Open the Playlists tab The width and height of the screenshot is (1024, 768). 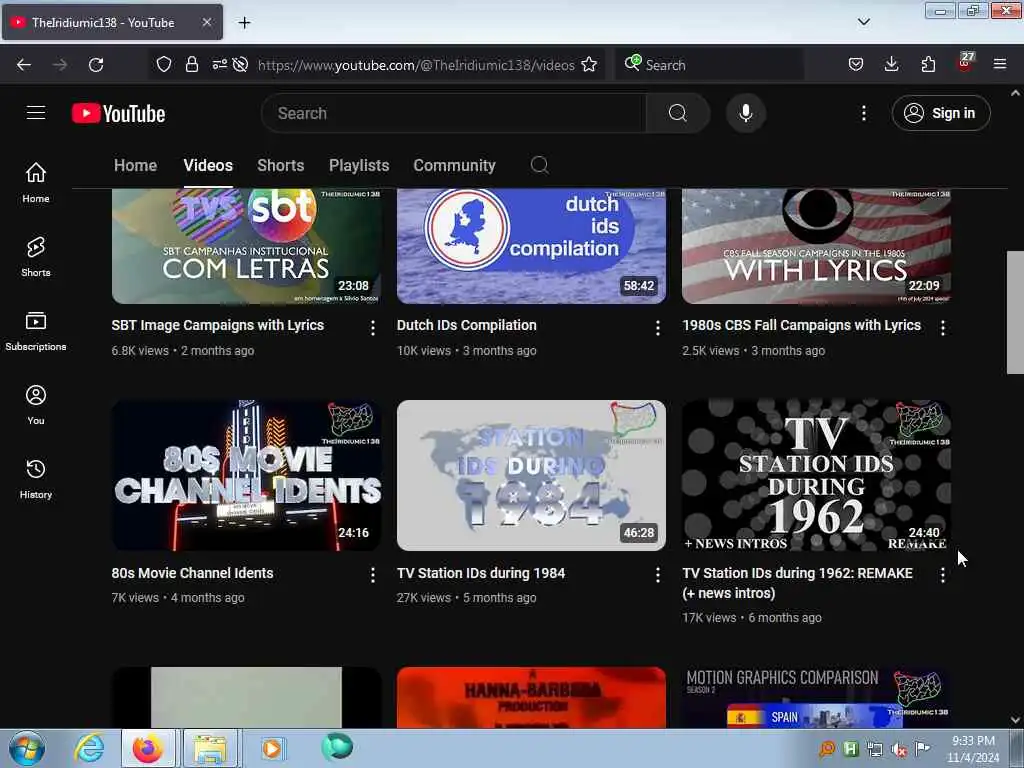pos(359,165)
